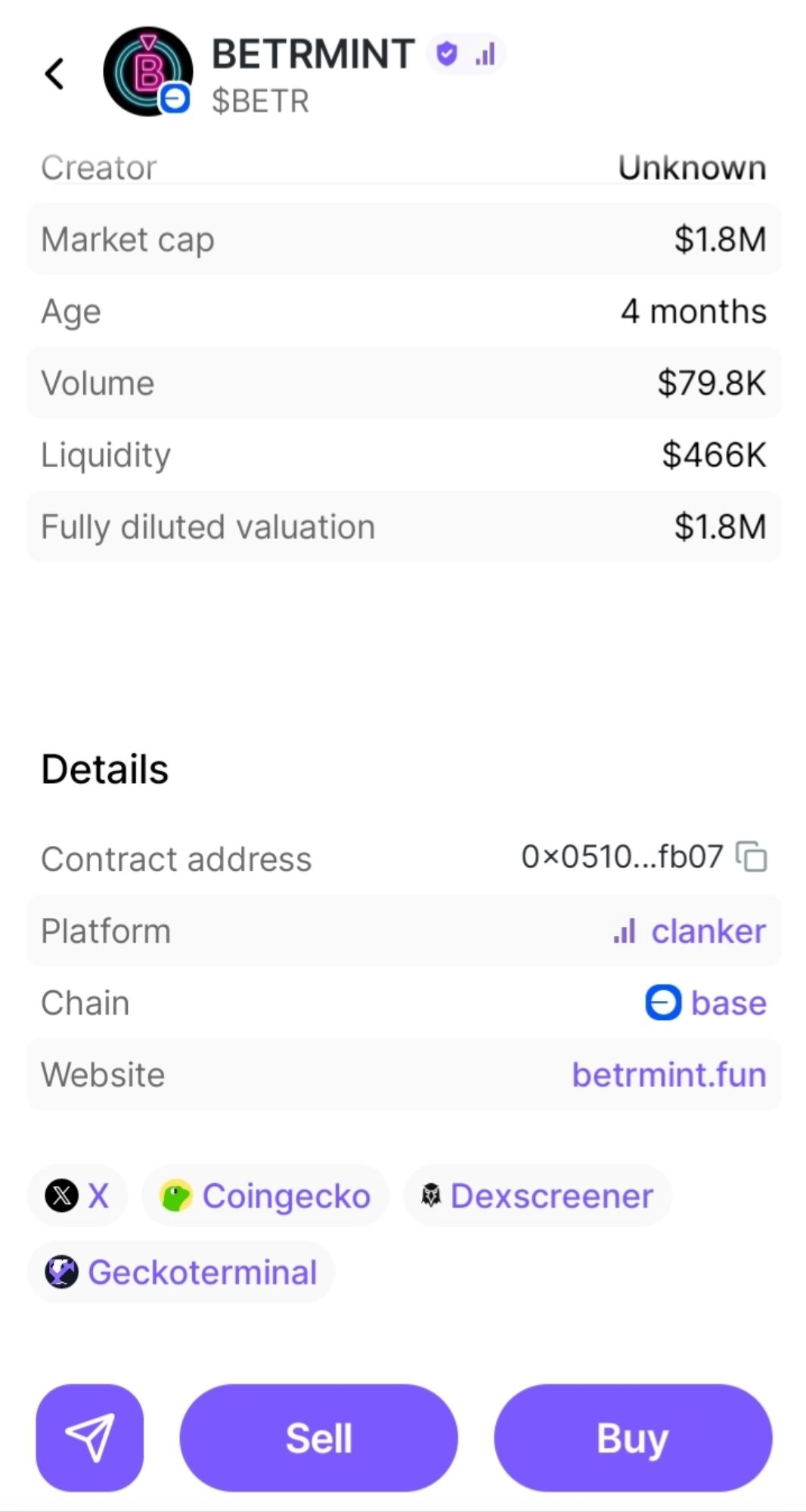Open the X social link
The width and height of the screenshot is (806, 1512).
77,1196
